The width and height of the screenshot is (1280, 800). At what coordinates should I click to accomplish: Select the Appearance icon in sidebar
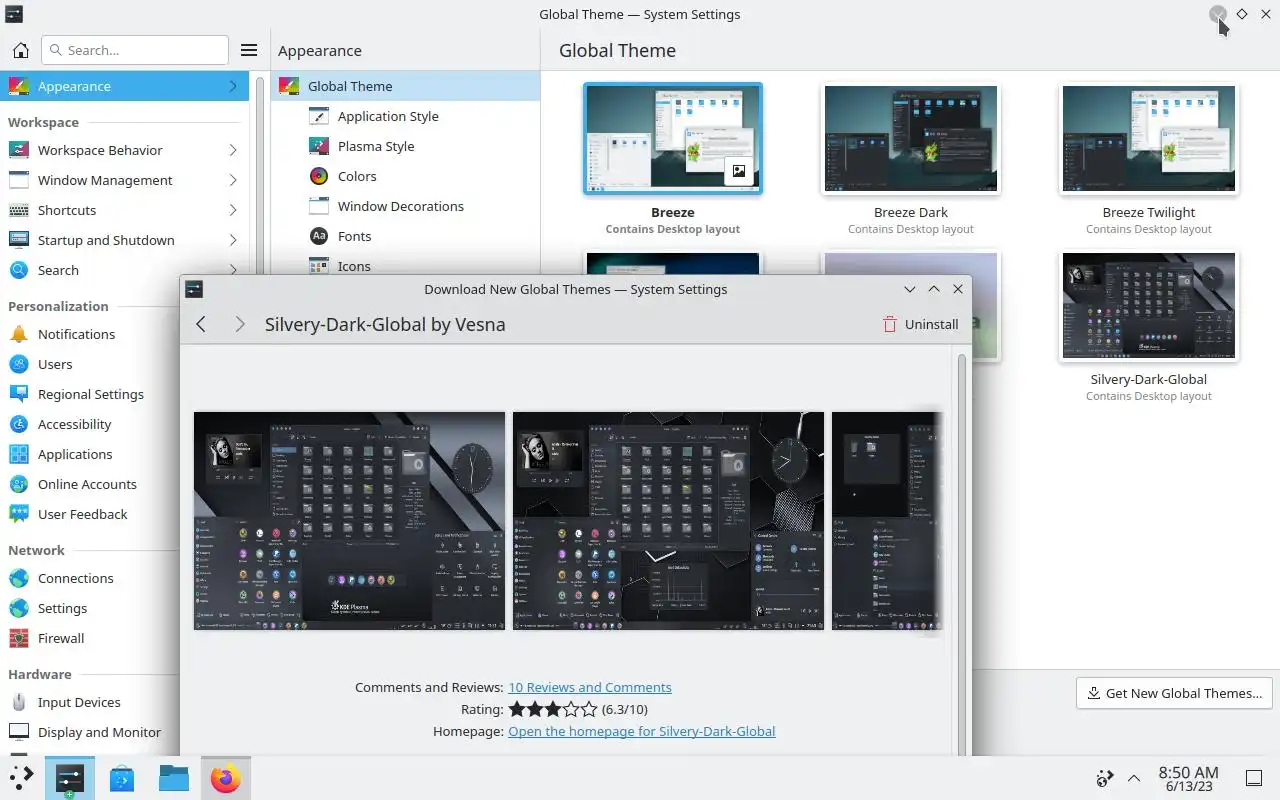(19, 86)
